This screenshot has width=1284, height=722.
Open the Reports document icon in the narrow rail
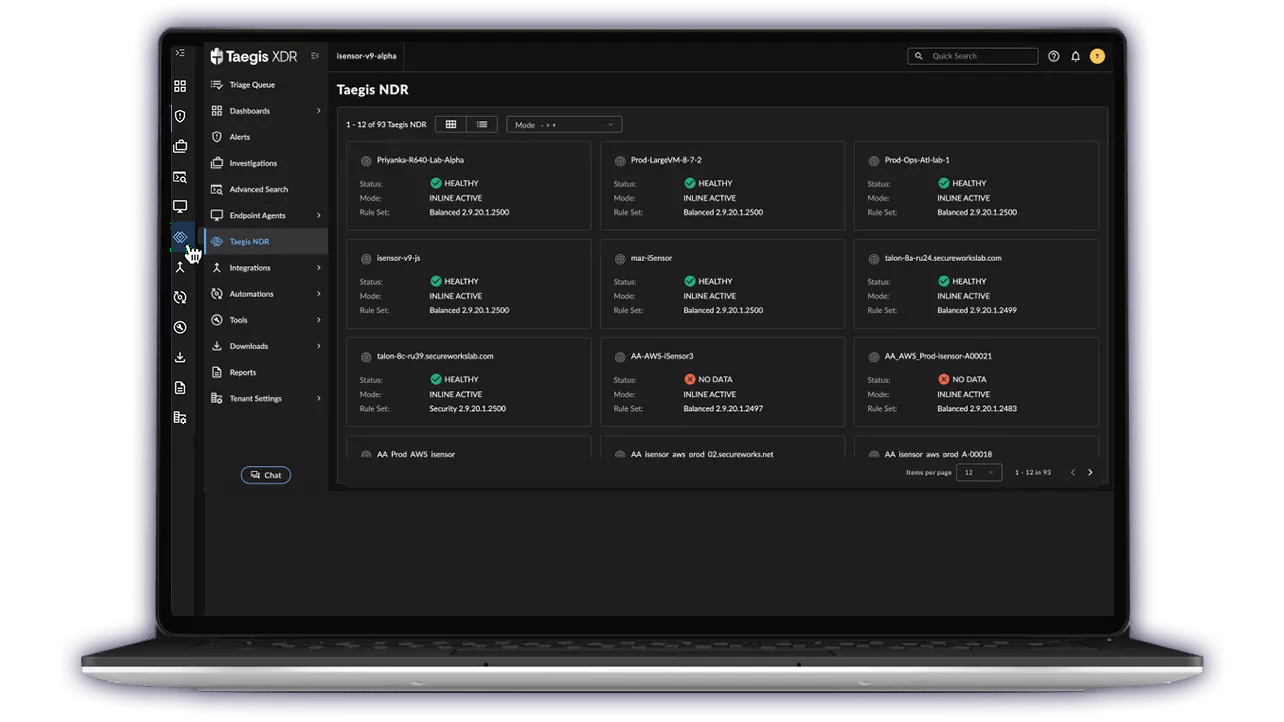coord(180,387)
